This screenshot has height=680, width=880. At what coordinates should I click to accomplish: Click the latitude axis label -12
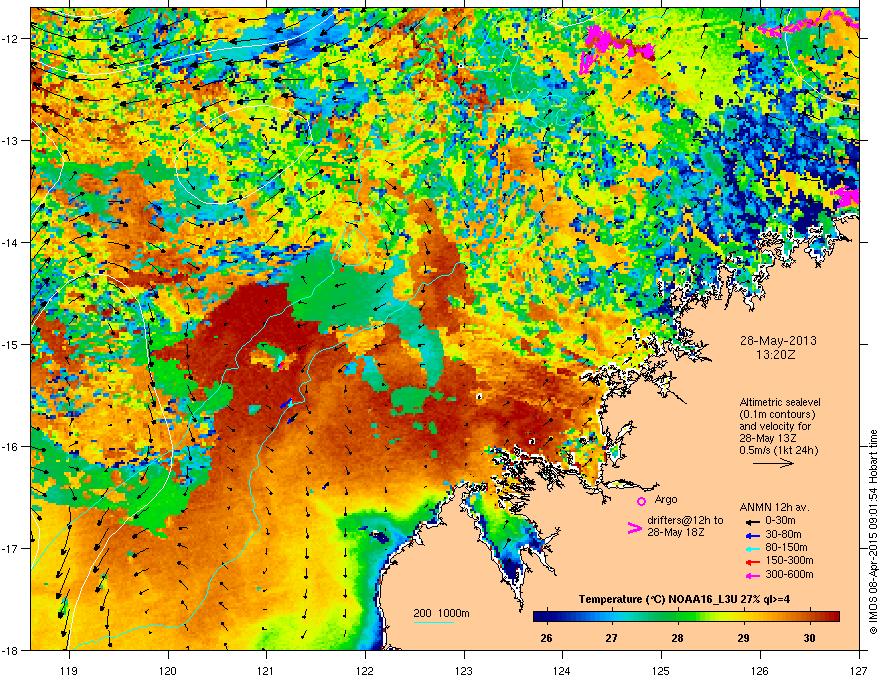10,39
